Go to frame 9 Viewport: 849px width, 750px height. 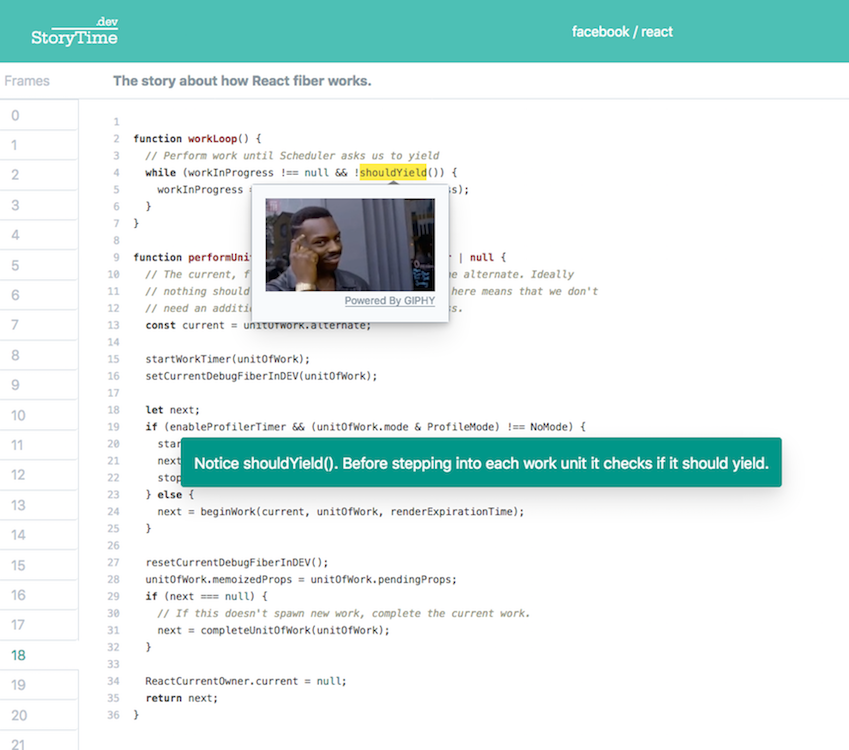[x=39, y=385]
